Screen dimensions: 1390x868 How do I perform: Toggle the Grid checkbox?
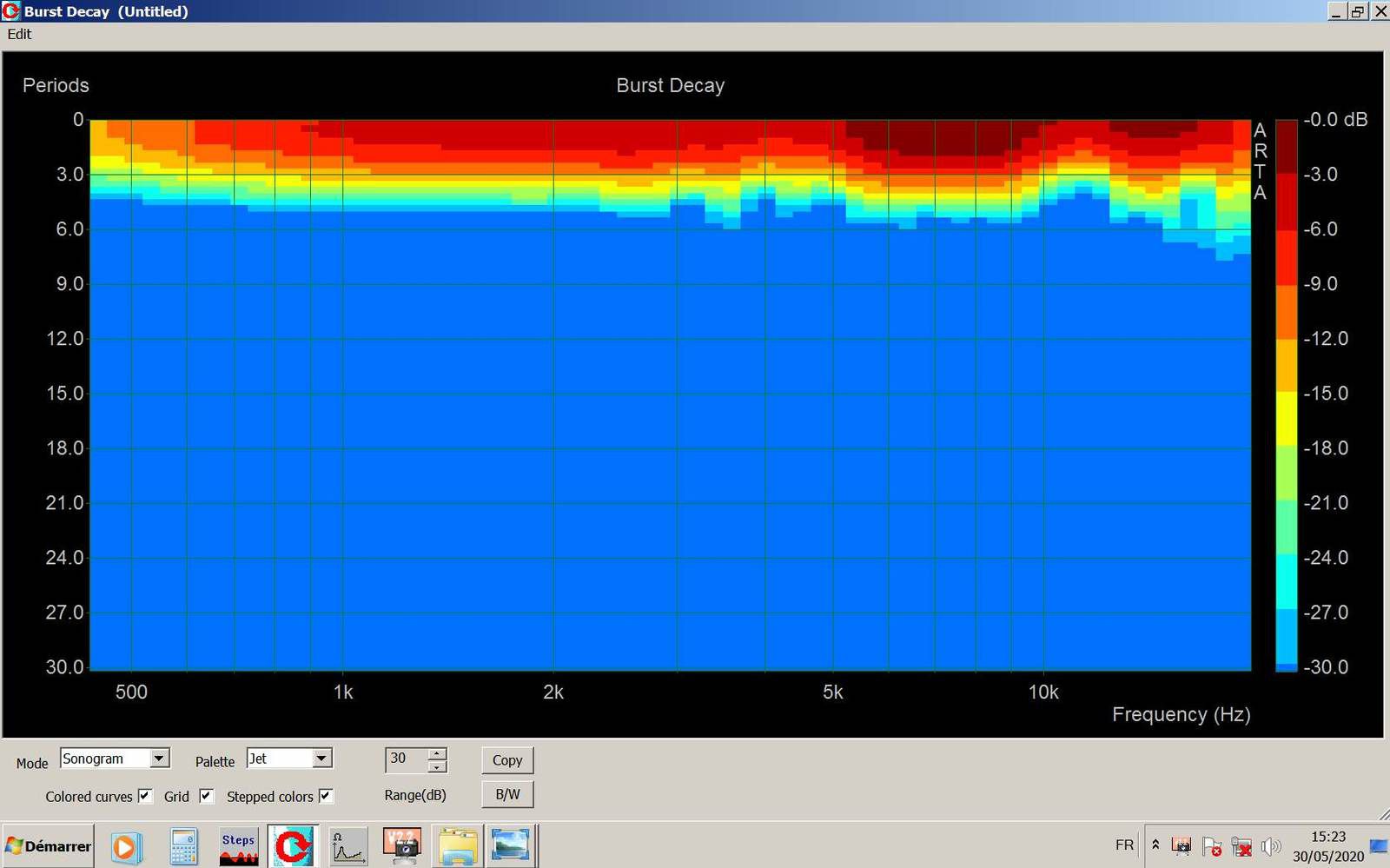[x=206, y=796]
